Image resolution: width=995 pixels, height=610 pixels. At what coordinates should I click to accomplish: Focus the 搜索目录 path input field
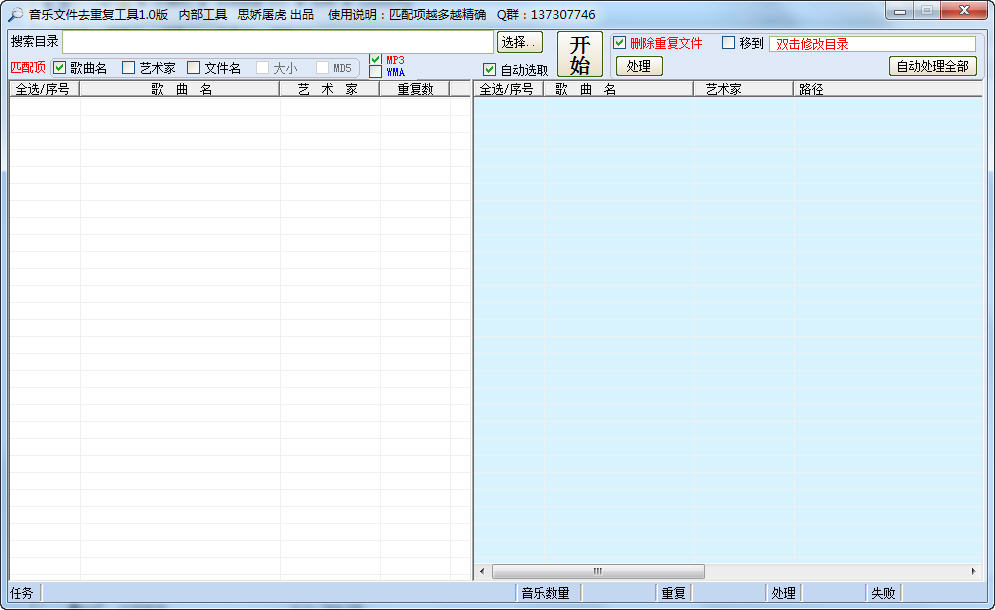[x=278, y=42]
